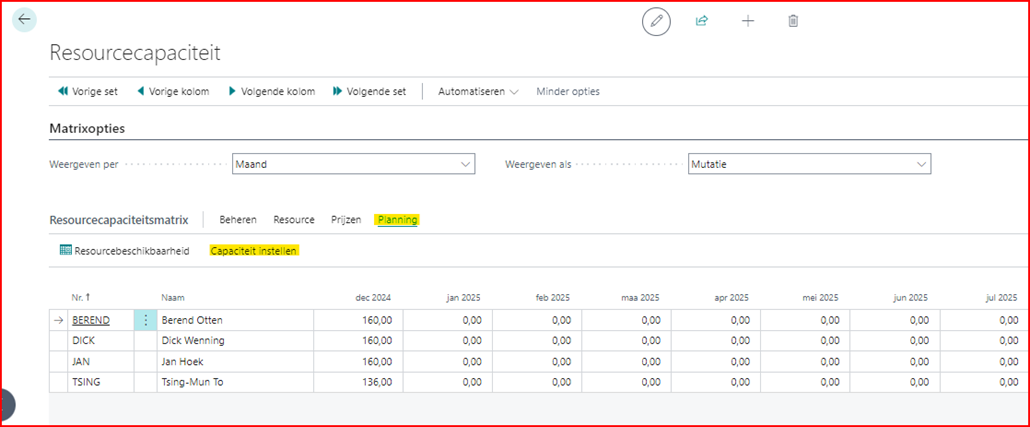The image size is (1030, 427).
Task: Click Vorige kolom arrow
Action: click(172, 91)
